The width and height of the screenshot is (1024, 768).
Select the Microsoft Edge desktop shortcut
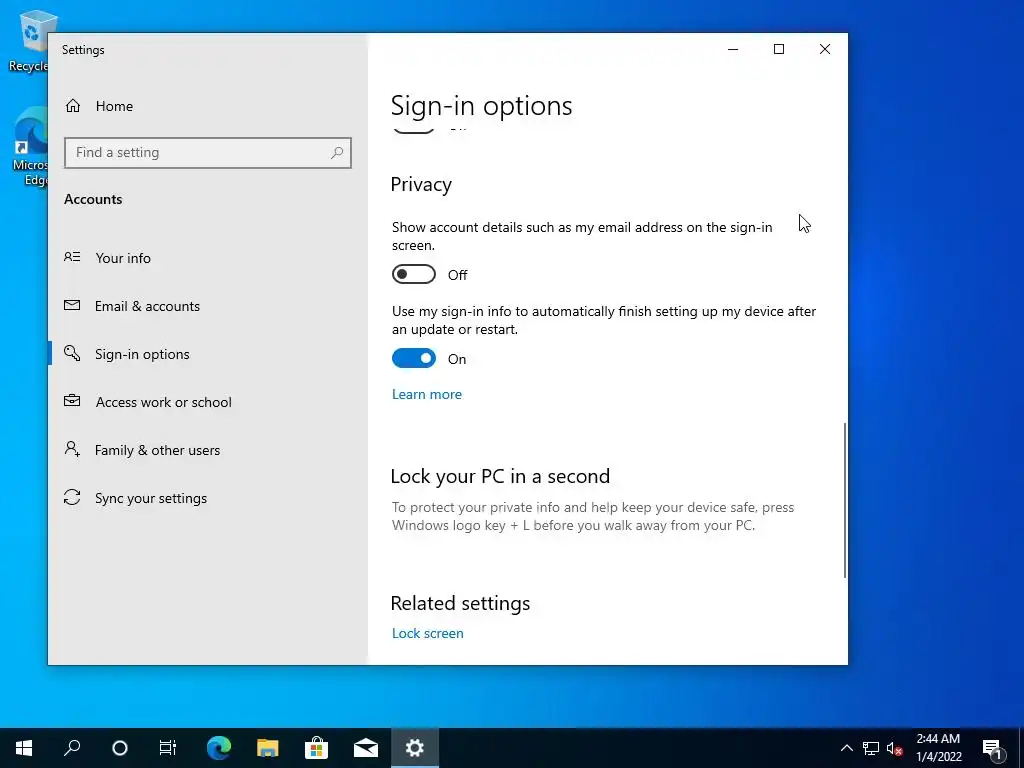(x=30, y=148)
